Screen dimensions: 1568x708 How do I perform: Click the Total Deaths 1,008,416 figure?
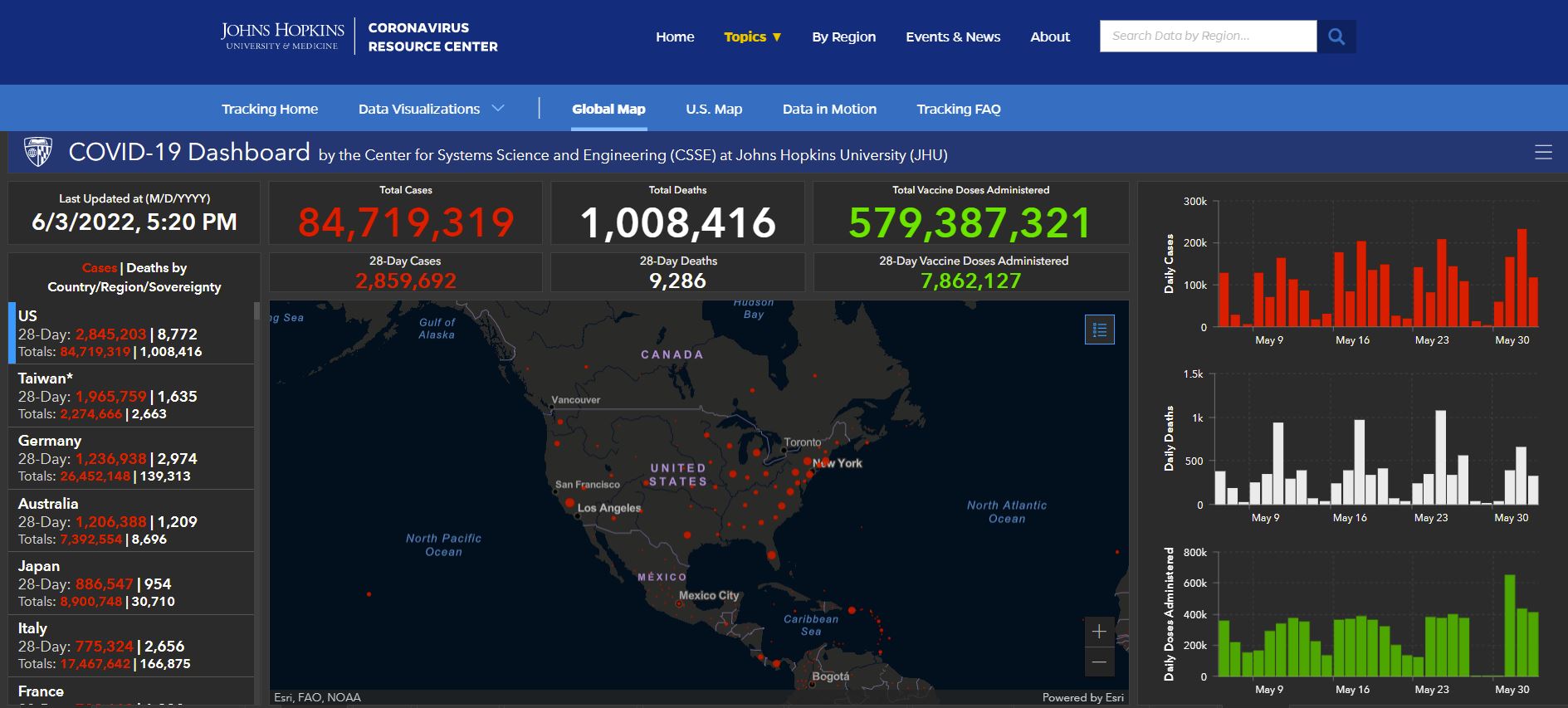pos(678,222)
